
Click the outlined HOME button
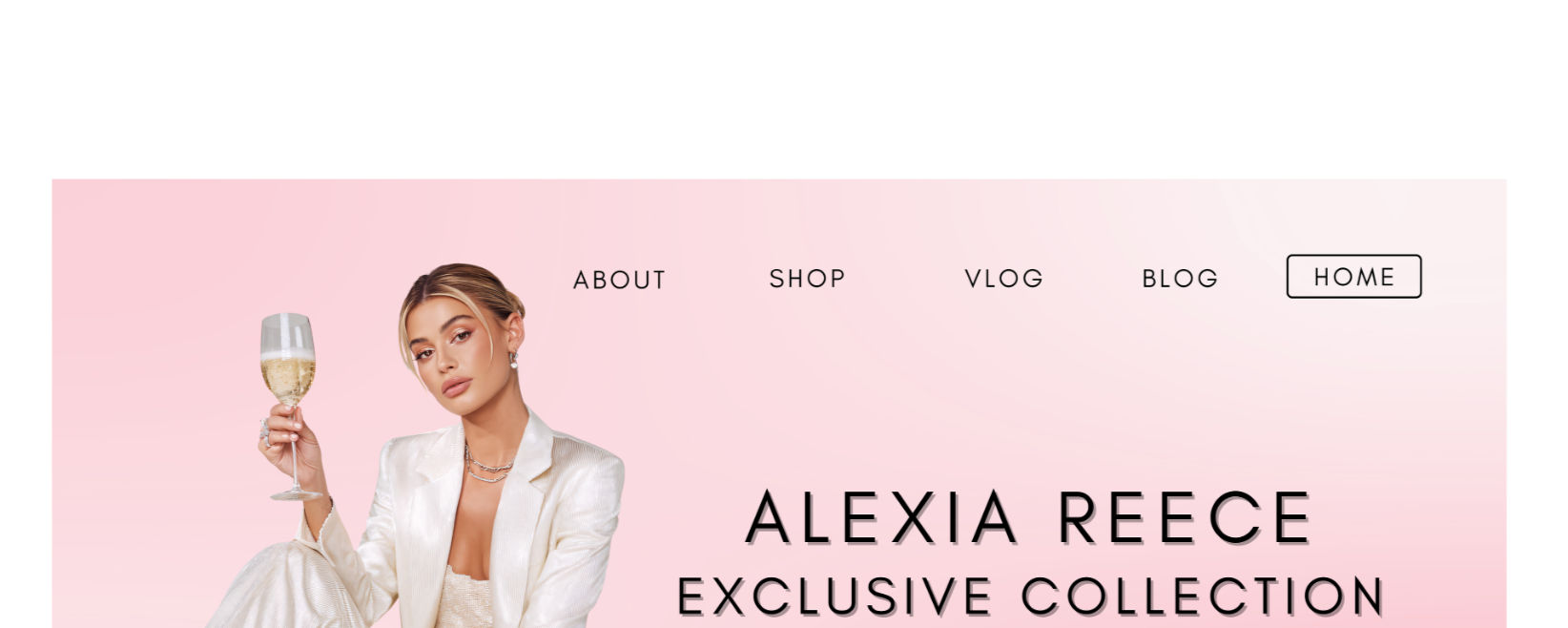1353,277
